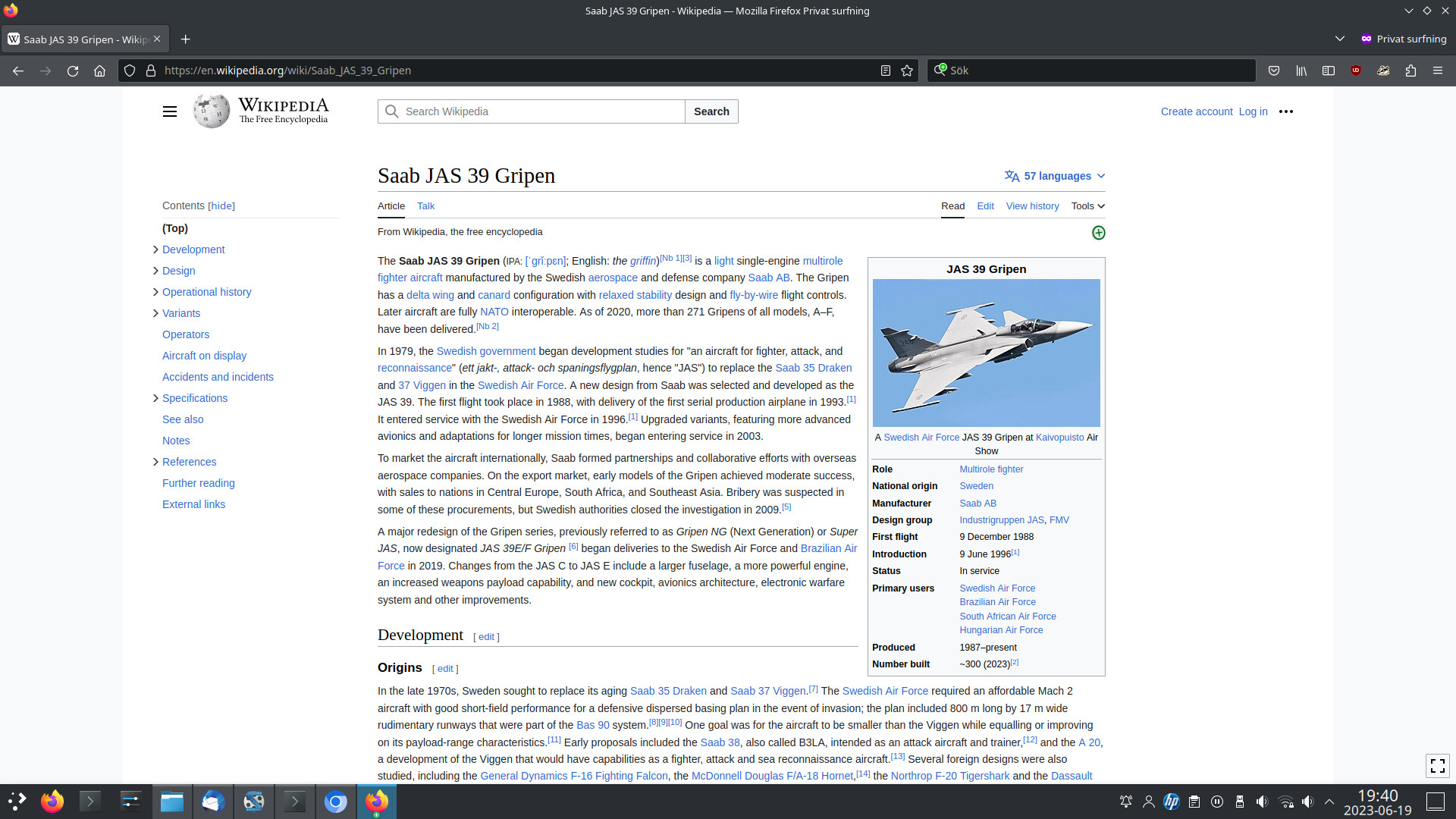
Task: Open Wikipedia main sidebar menu
Action: pyautogui.click(x=170, y=111)
